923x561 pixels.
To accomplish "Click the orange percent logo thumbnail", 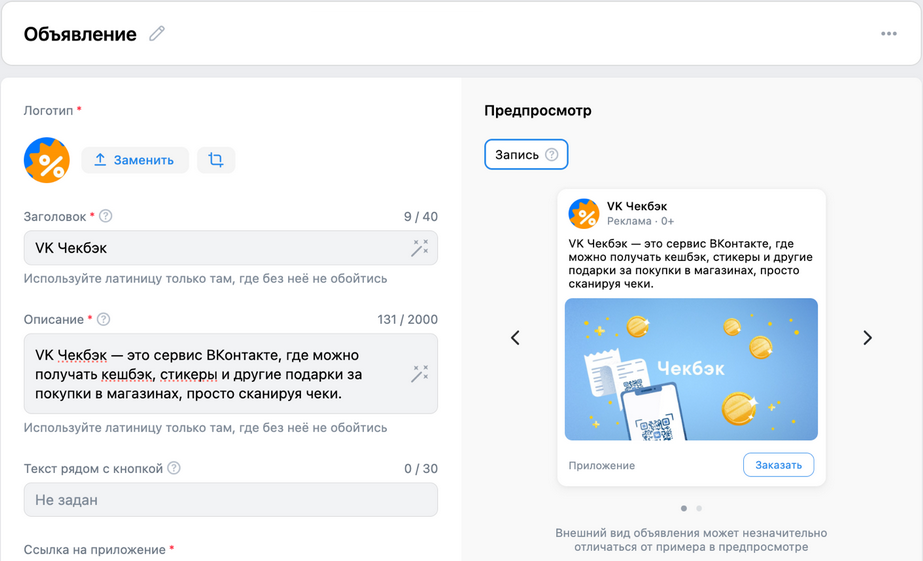I will (x=47, y=160).
